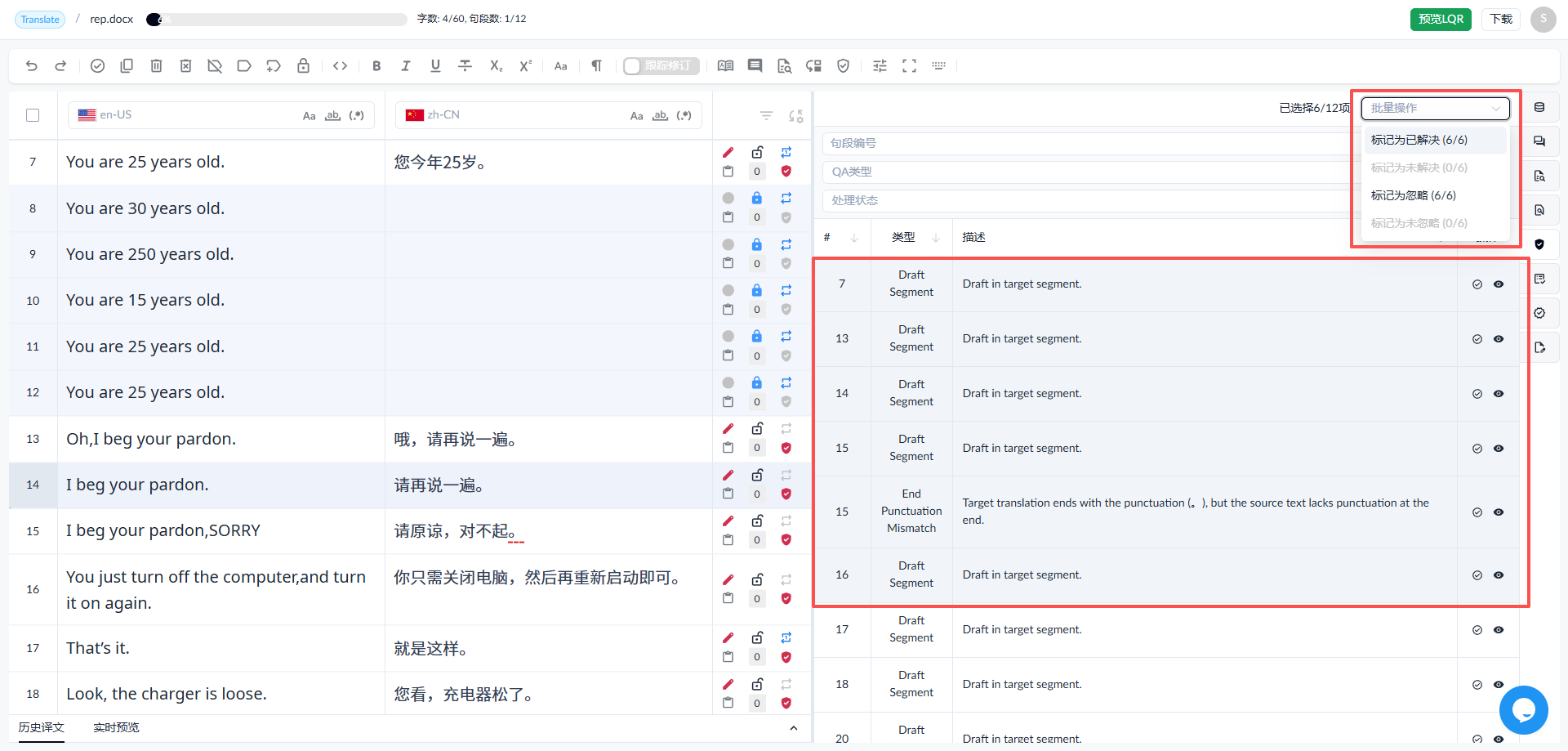The width and height of the screenshot is (1568, 751).
Task: Select 标记为忽略 (6/6) option
Action: 1435,196
